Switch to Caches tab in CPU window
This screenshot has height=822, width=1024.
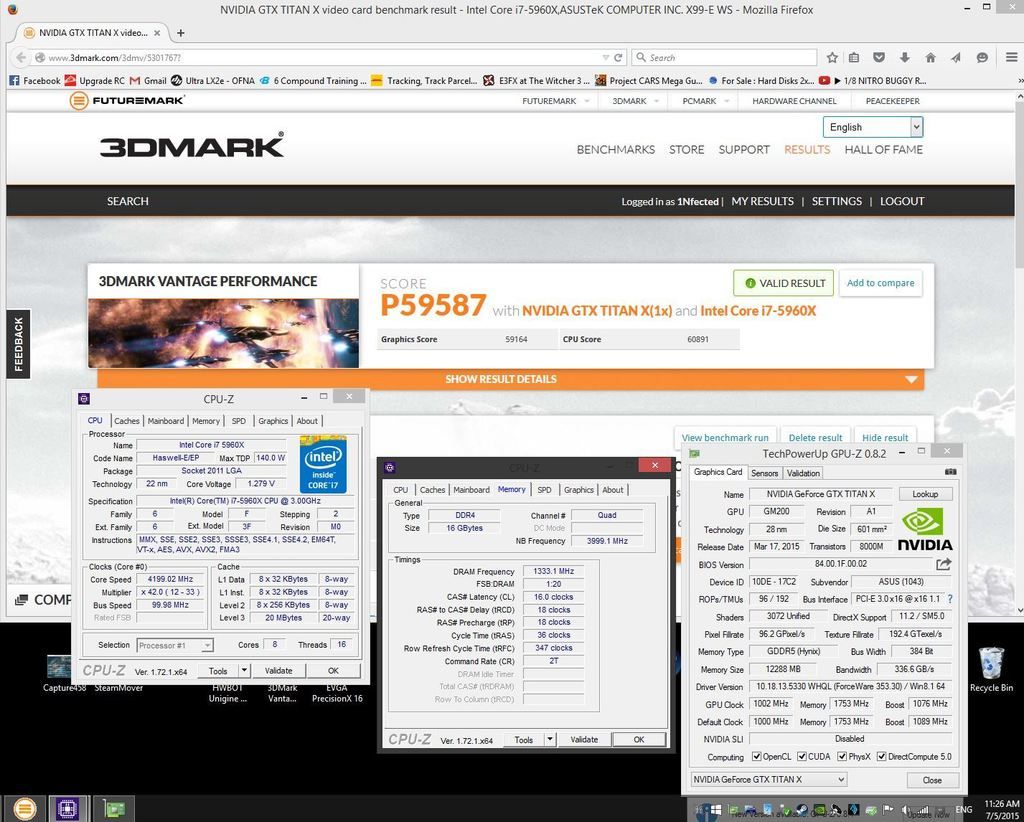[127, 421]
